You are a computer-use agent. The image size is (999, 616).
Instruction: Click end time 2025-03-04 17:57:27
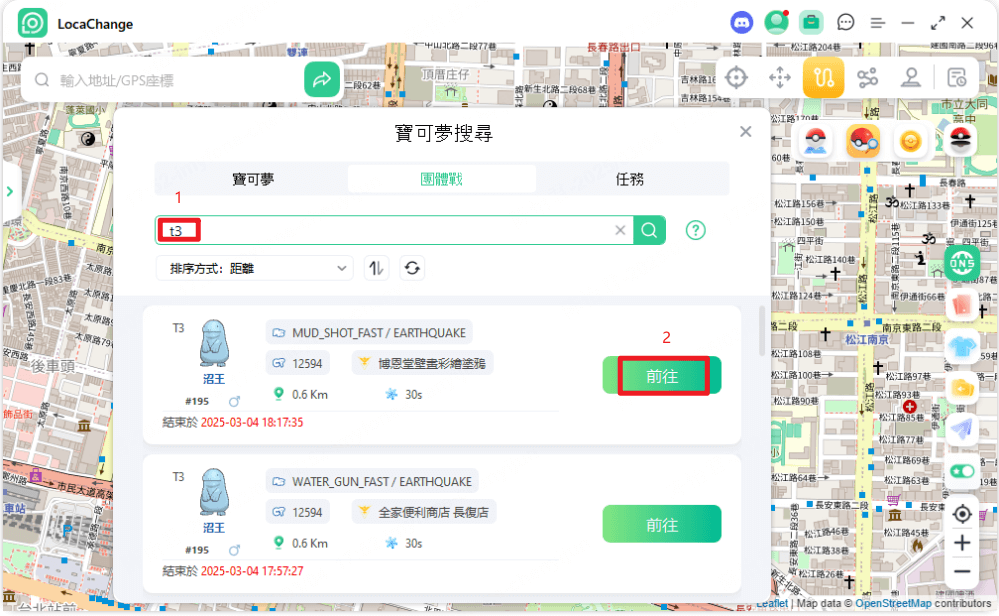(252, 571)
